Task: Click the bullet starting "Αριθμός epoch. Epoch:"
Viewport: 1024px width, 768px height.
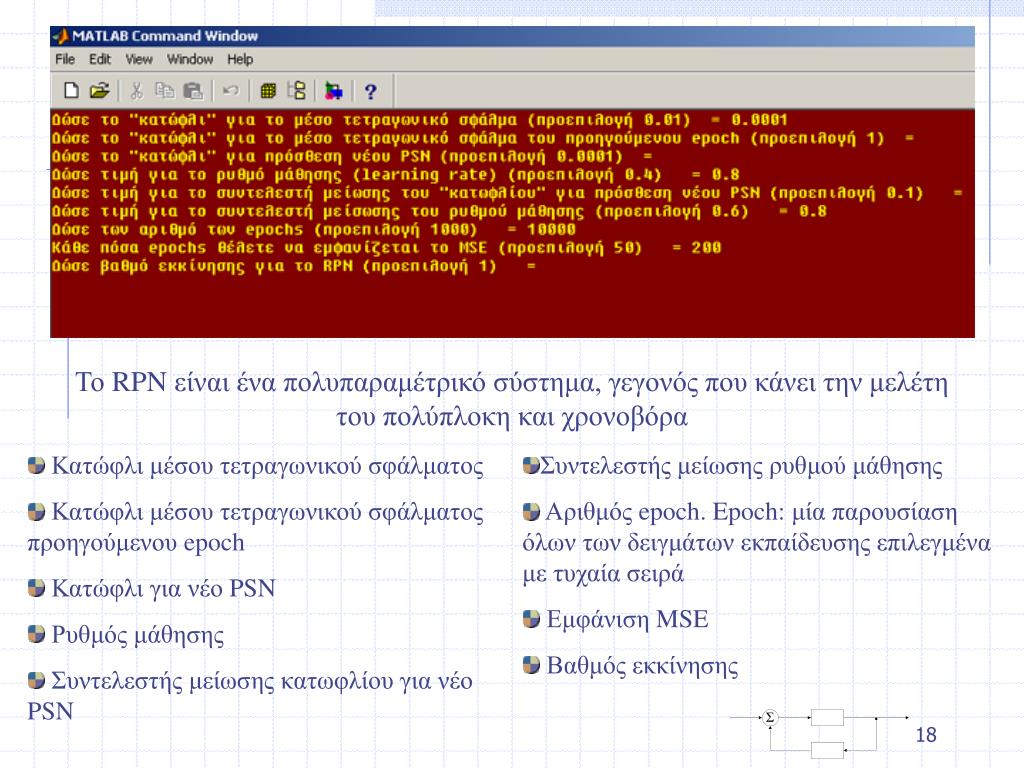Action: 757,543
